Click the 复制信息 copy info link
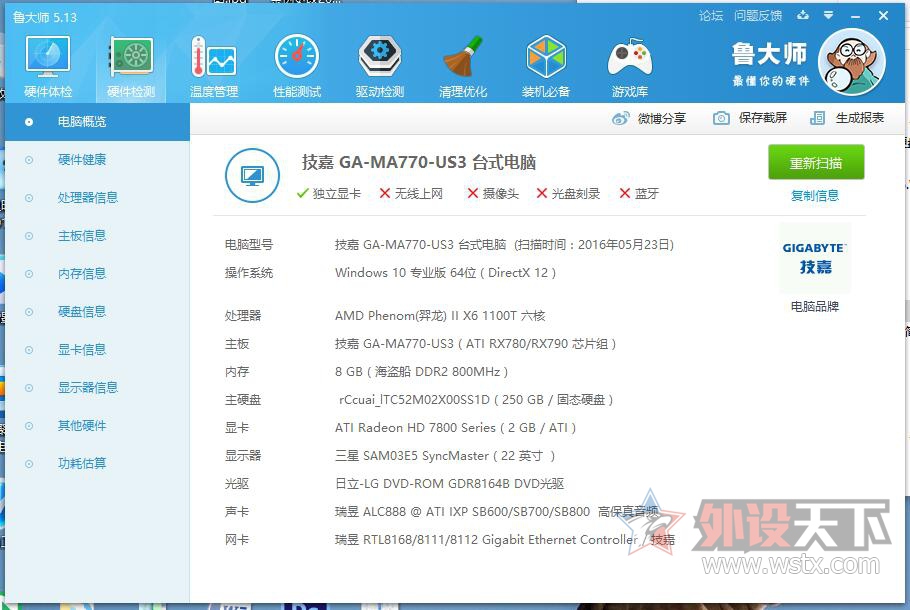Screen dimensions: 910x610 point(815,196)
